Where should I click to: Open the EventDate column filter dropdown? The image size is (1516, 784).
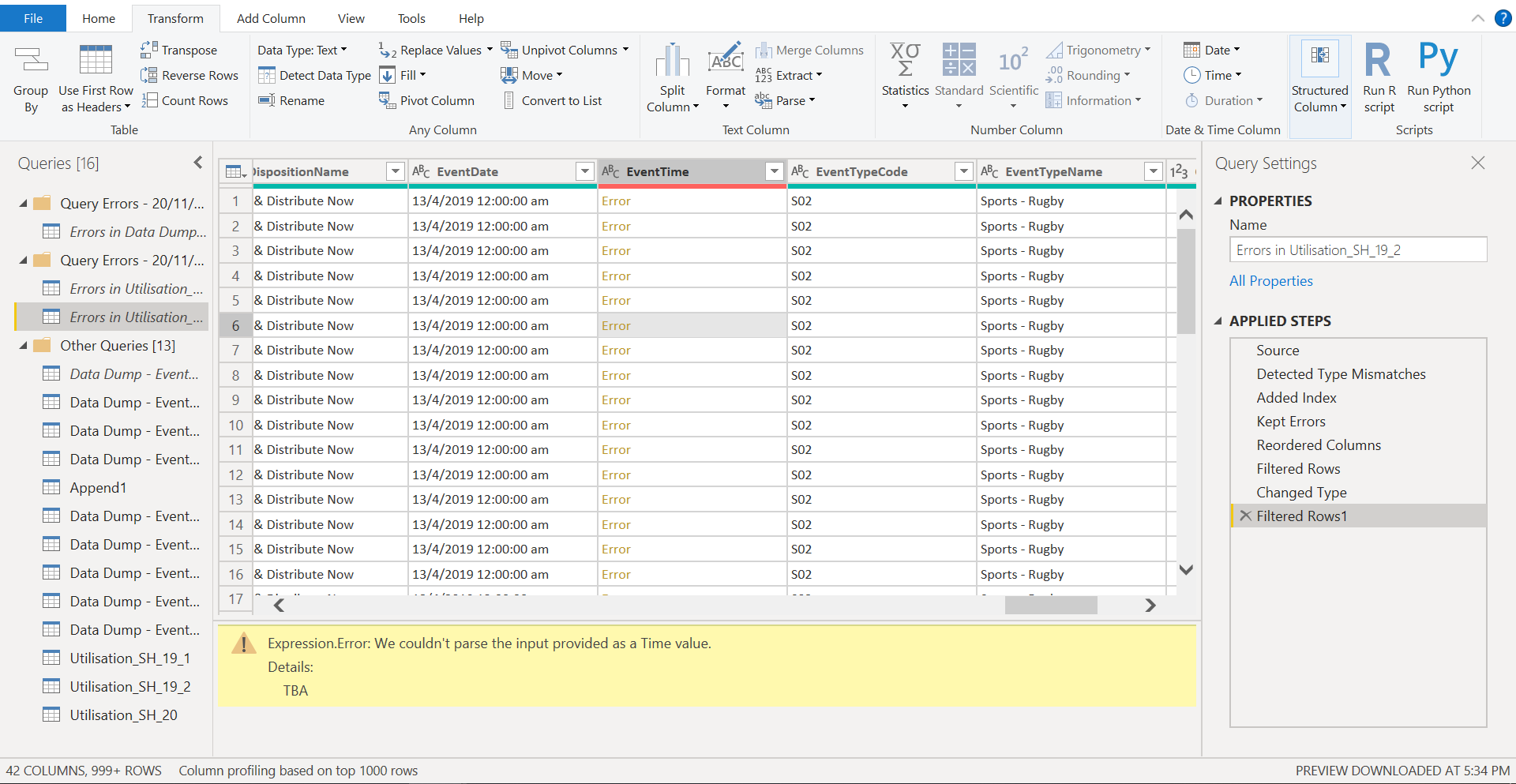(x=585, y=171)
